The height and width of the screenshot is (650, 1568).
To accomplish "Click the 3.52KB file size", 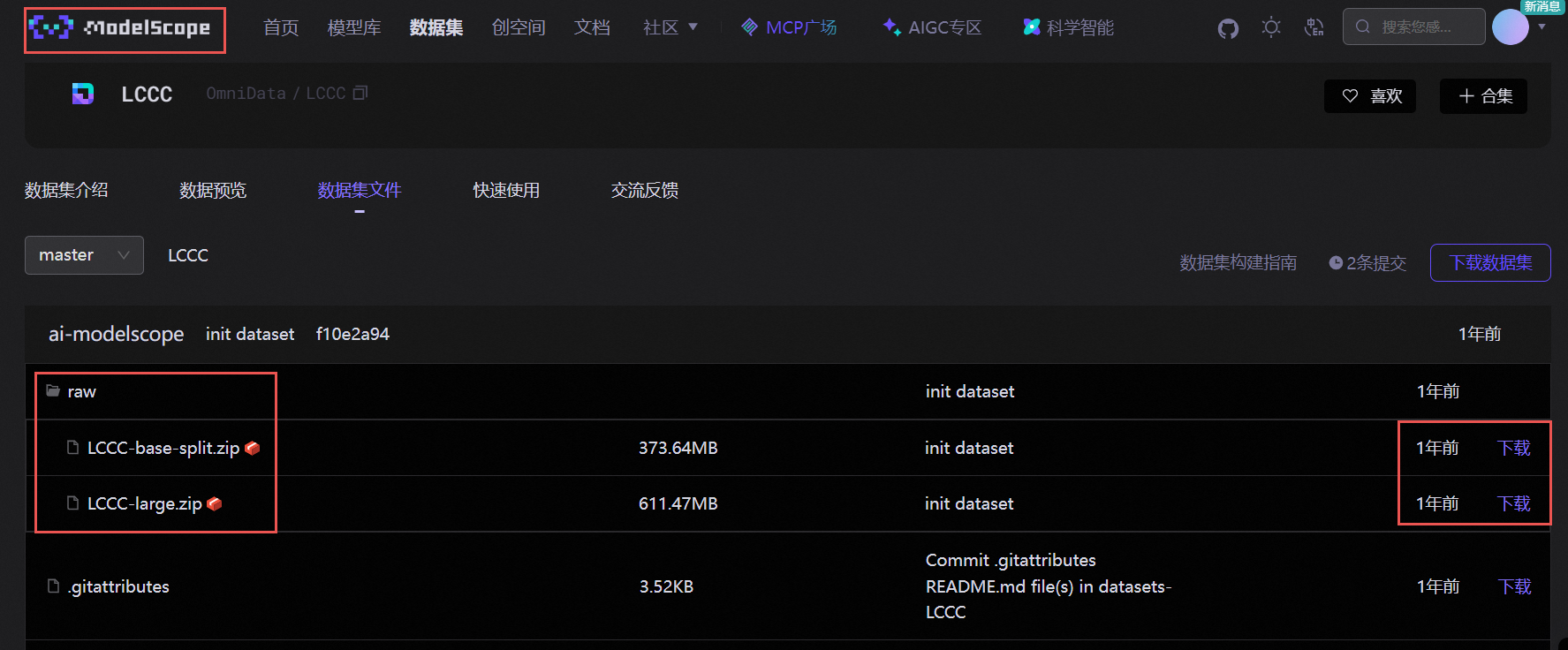I will tap(666, 586).
